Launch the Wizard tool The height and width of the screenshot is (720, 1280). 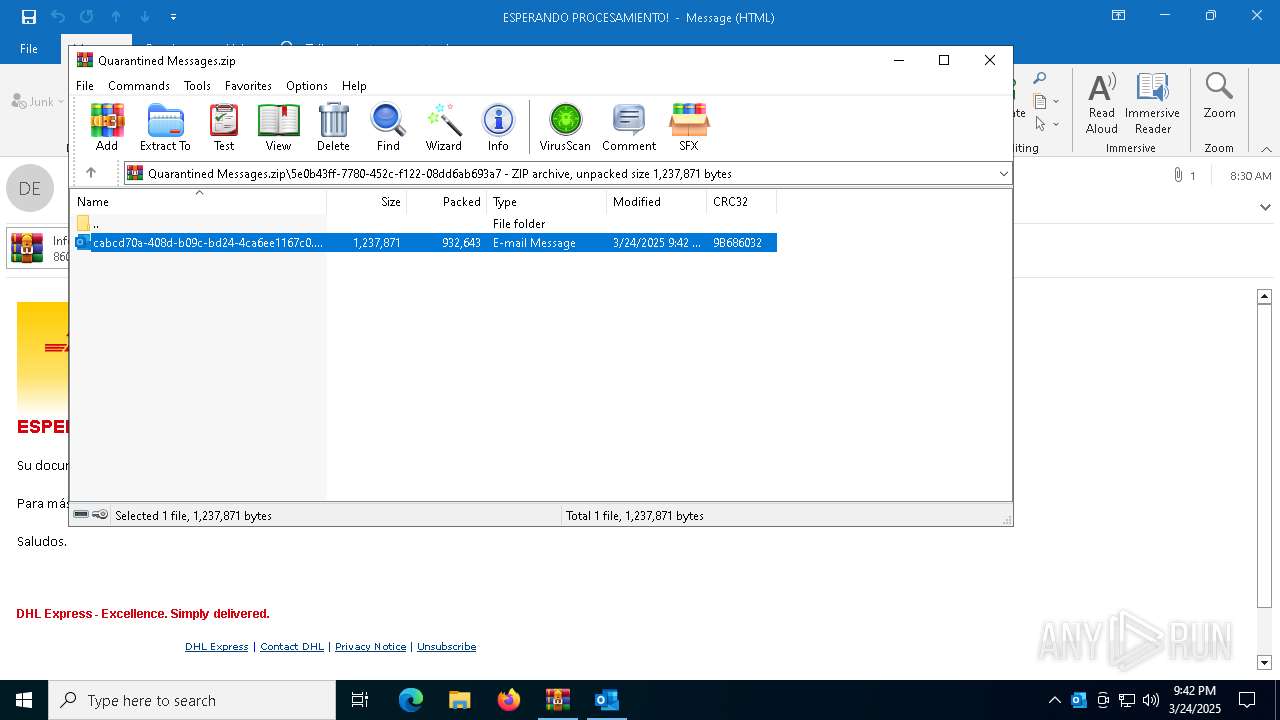(444, 127)
